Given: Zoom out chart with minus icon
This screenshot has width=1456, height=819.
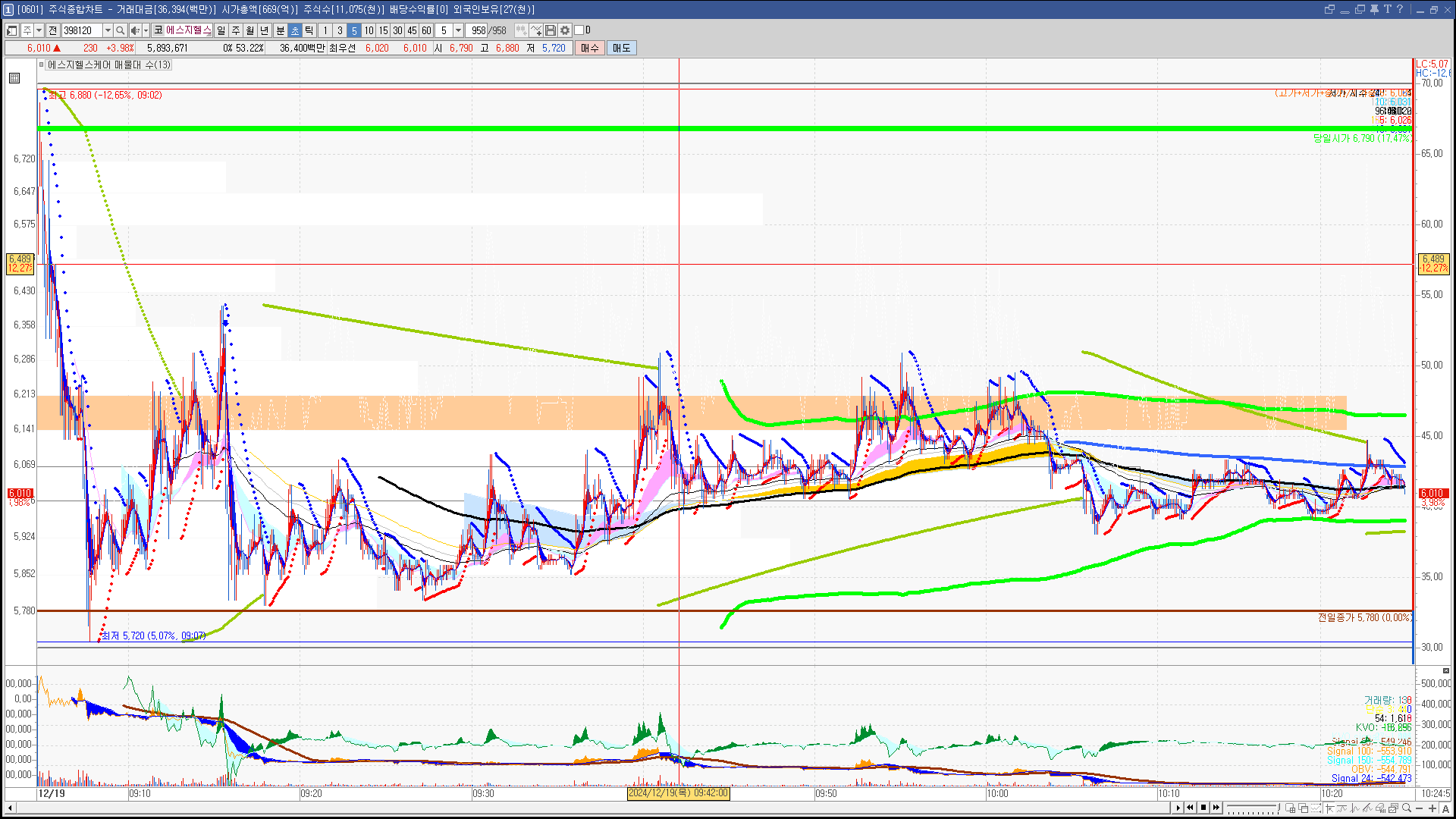Looking at the screenshot, I should point(1420,808).
